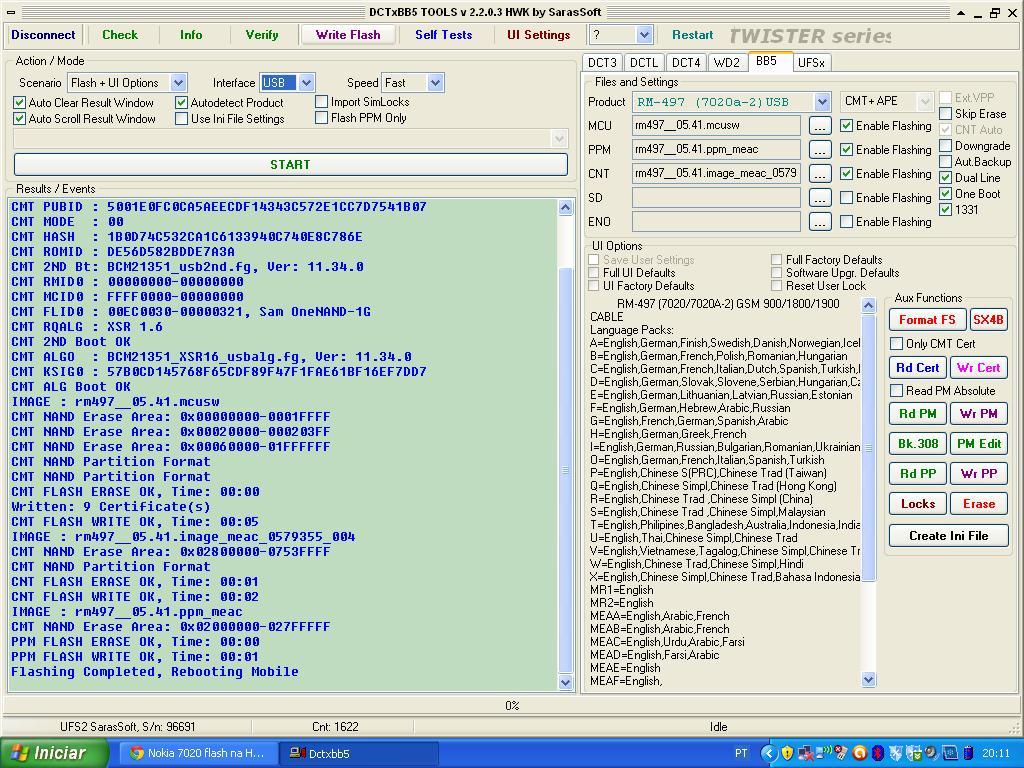Click the language pack list scroll-up arrow
Screen dimensions: 1024x768
pos(869,305)
